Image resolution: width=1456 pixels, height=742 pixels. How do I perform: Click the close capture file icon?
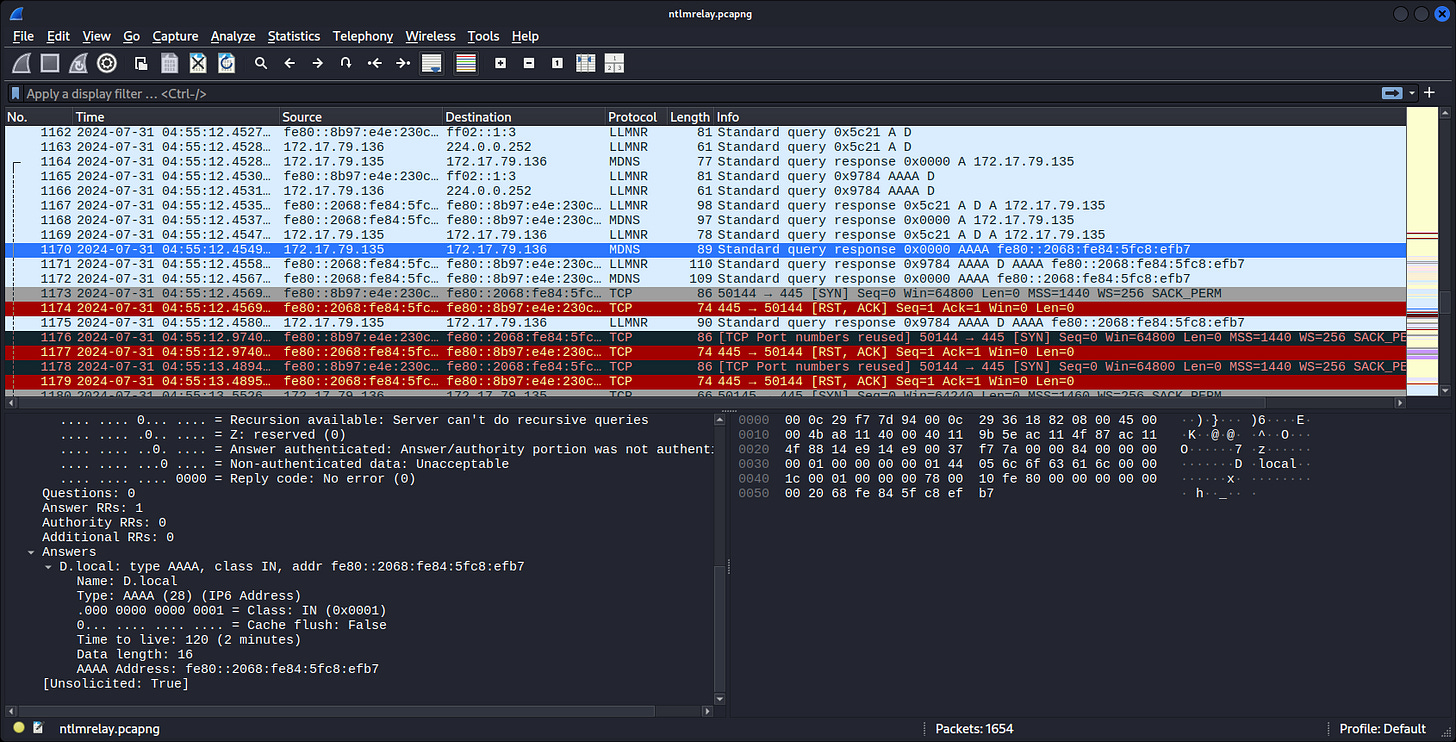coord(198,63)
